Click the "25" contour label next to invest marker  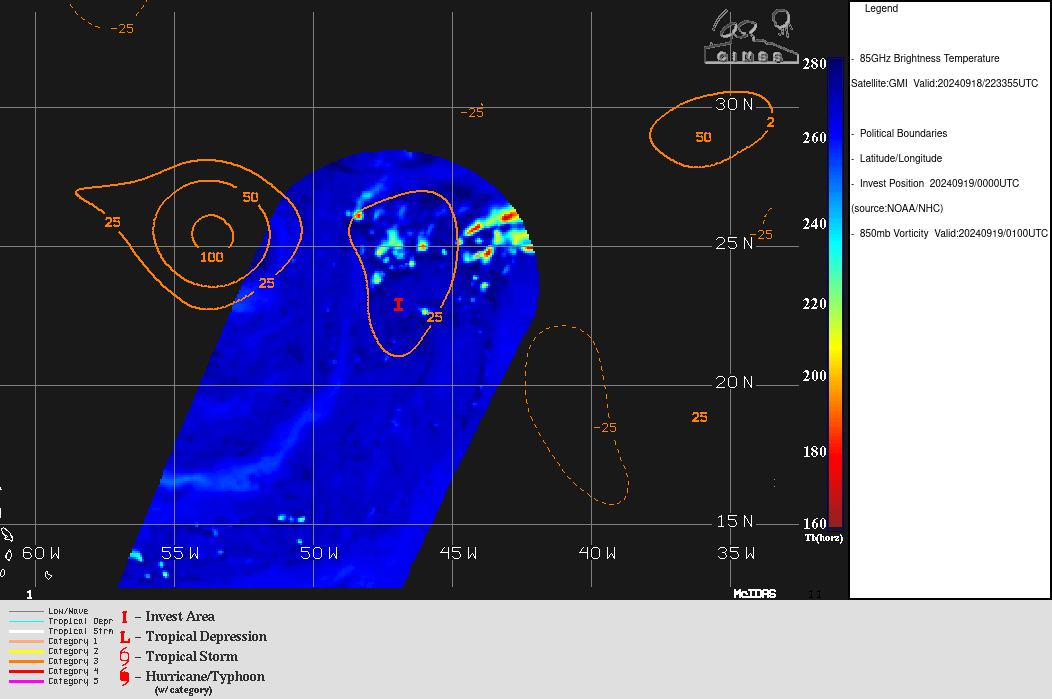pos(435,317)
